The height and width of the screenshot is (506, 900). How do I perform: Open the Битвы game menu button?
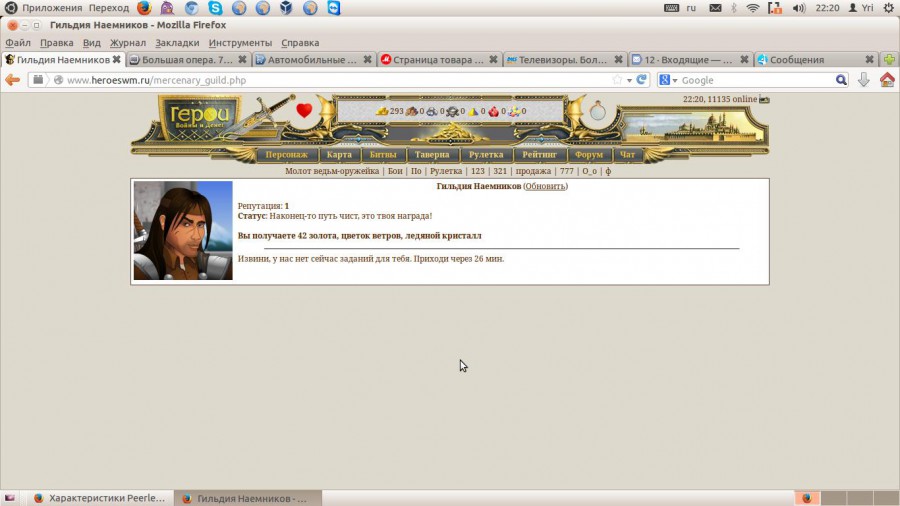click(x=383, y=154)
